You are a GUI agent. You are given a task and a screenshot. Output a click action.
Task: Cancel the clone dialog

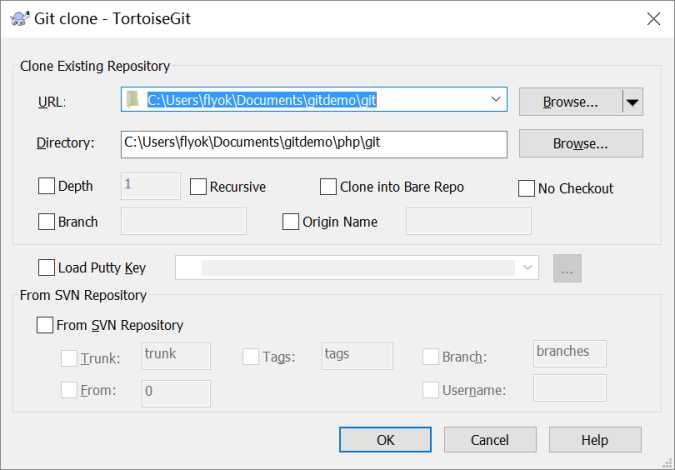coord(490,440)
